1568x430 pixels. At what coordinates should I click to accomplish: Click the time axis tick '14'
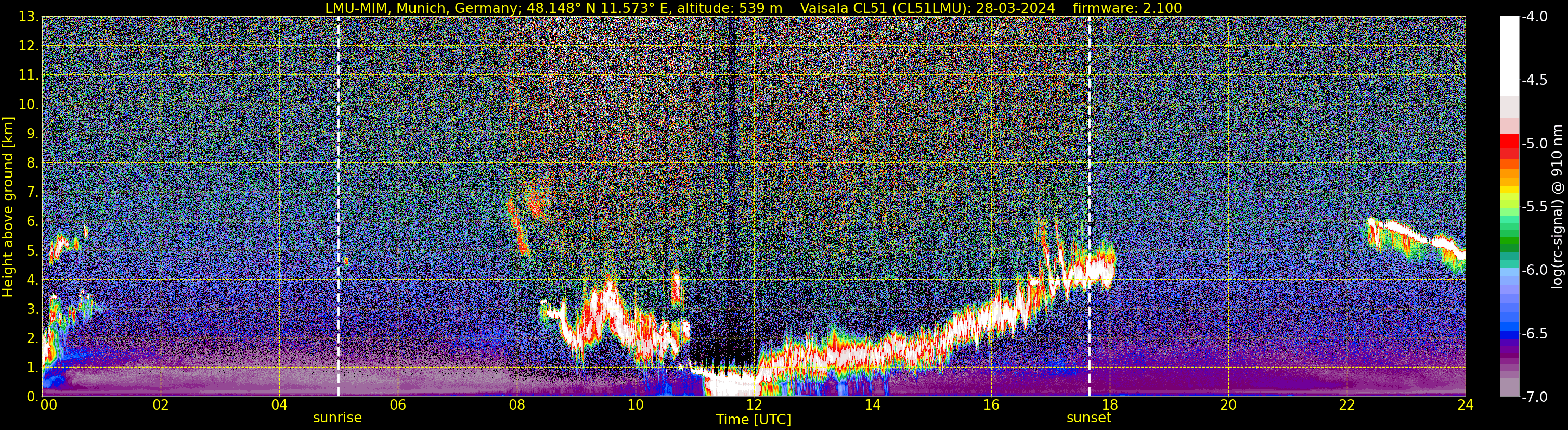click(x=872, y=405)
